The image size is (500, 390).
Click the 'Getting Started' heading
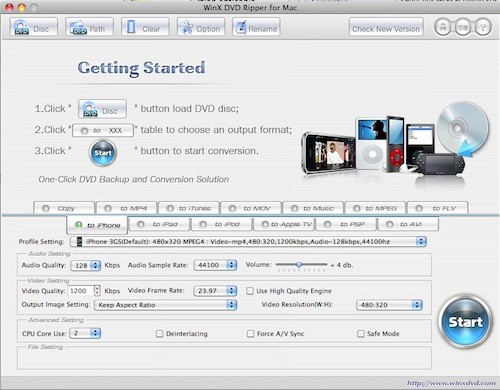coord(142,68)
